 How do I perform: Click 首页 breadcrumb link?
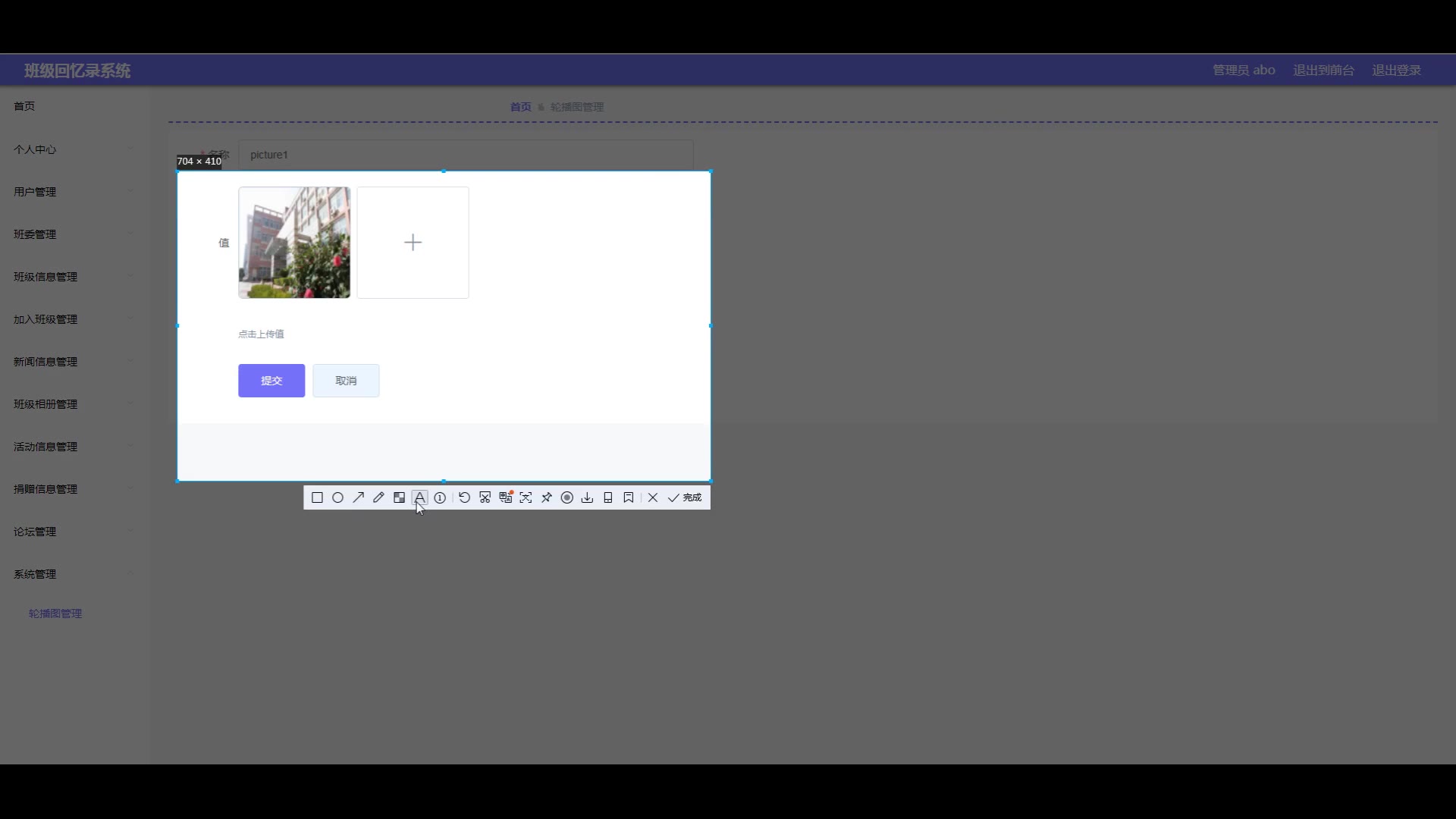pyautogui.click(x=521, y=107)
